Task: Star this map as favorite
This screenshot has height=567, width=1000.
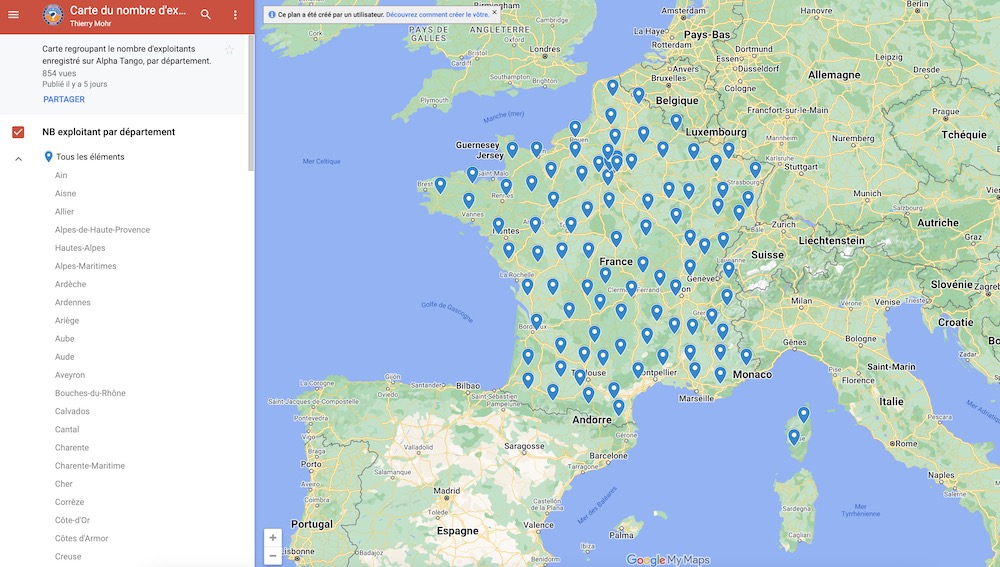Action: coord(229,50)
